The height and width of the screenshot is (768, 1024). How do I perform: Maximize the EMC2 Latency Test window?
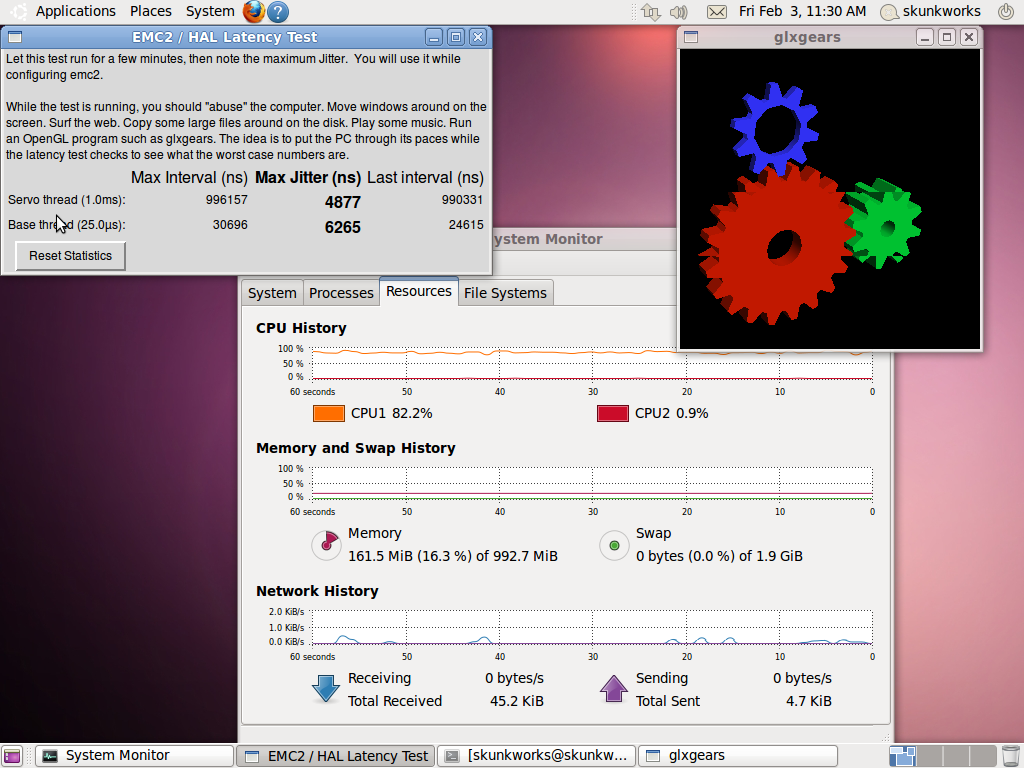click(456, 37)
